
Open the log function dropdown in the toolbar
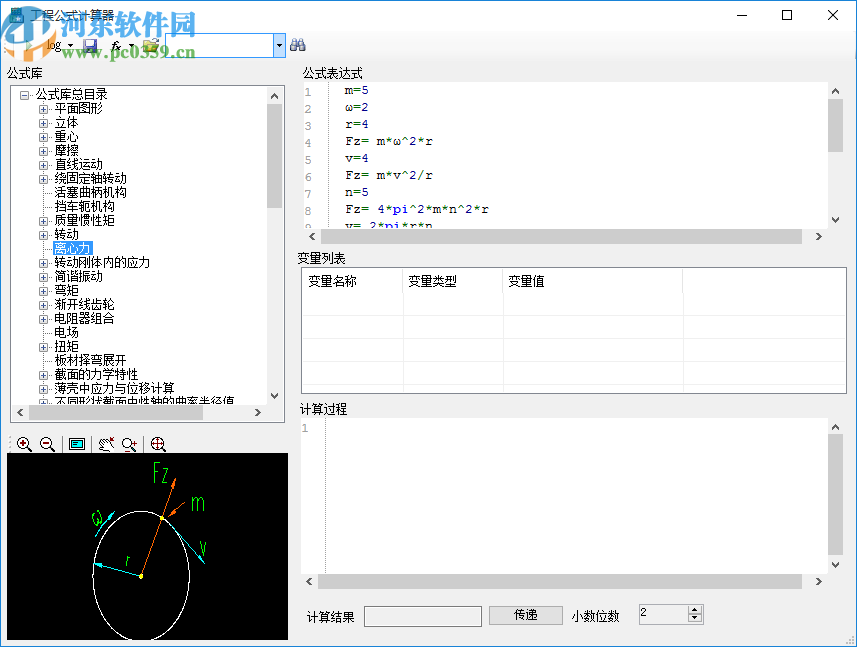pos(68,45)
